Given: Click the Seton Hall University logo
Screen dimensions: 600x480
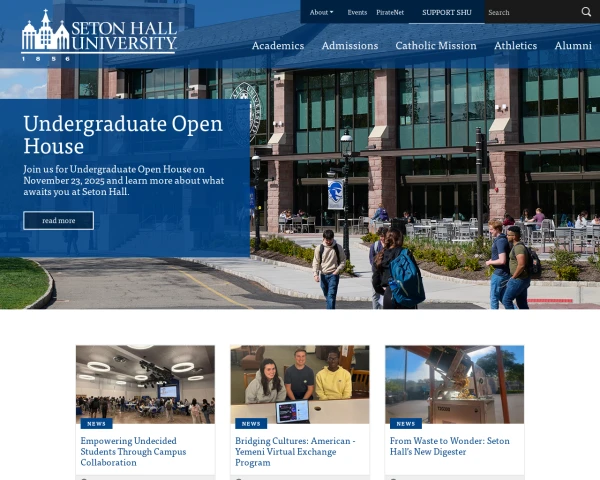Looking at the screenshot, I should [x=99, y=35].
